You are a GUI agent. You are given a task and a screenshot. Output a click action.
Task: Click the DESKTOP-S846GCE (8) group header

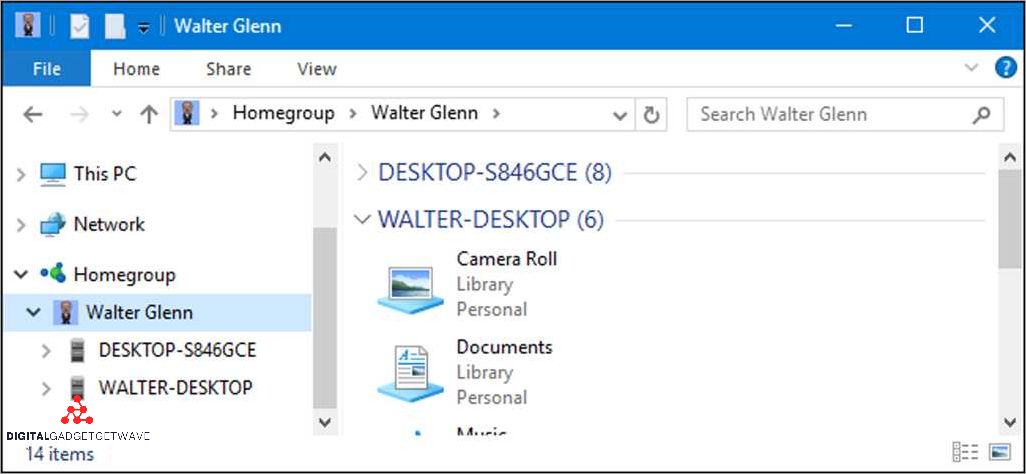coord(495,173)
